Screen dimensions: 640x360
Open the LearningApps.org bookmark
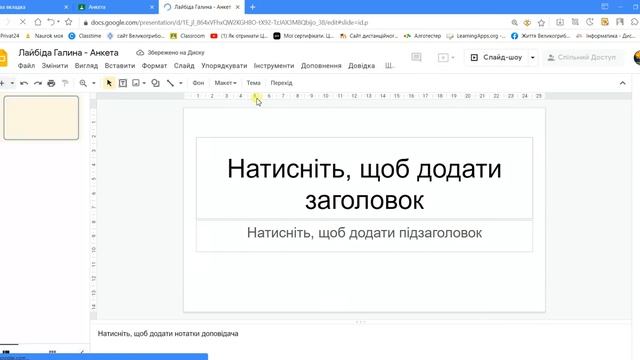[476, 36]
